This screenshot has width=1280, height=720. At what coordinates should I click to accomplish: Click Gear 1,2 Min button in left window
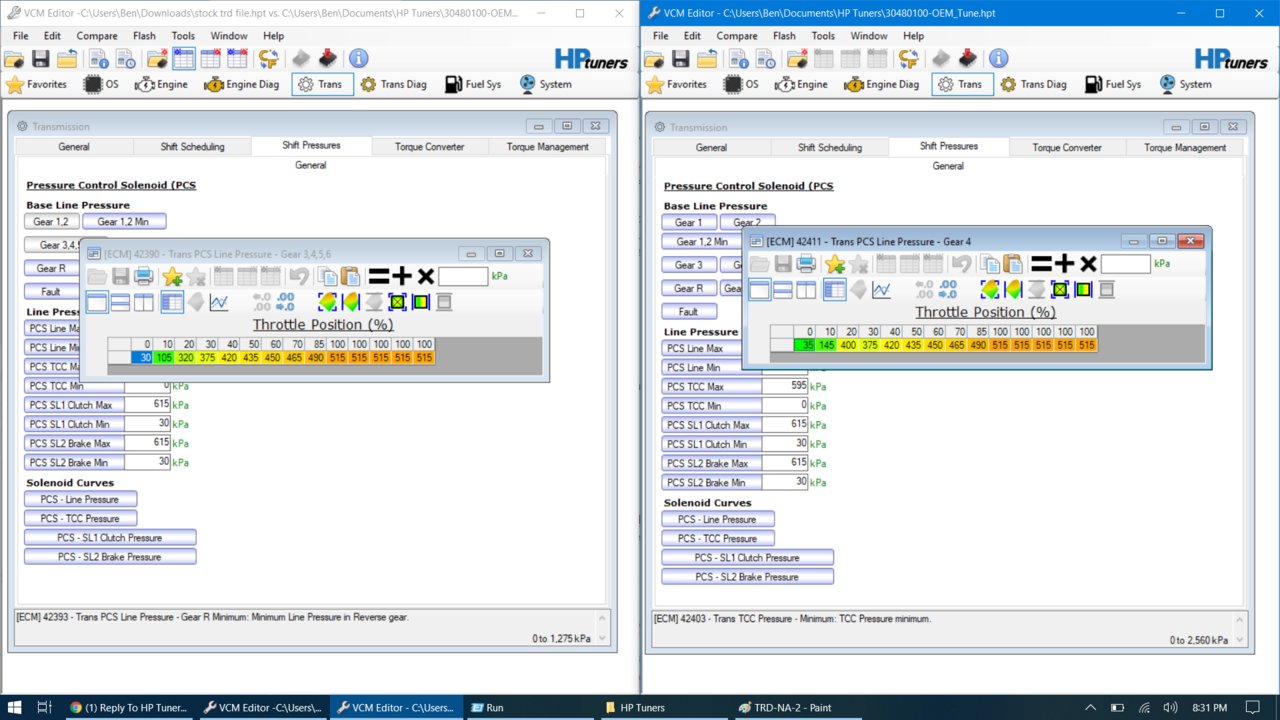tap(125, 222)
